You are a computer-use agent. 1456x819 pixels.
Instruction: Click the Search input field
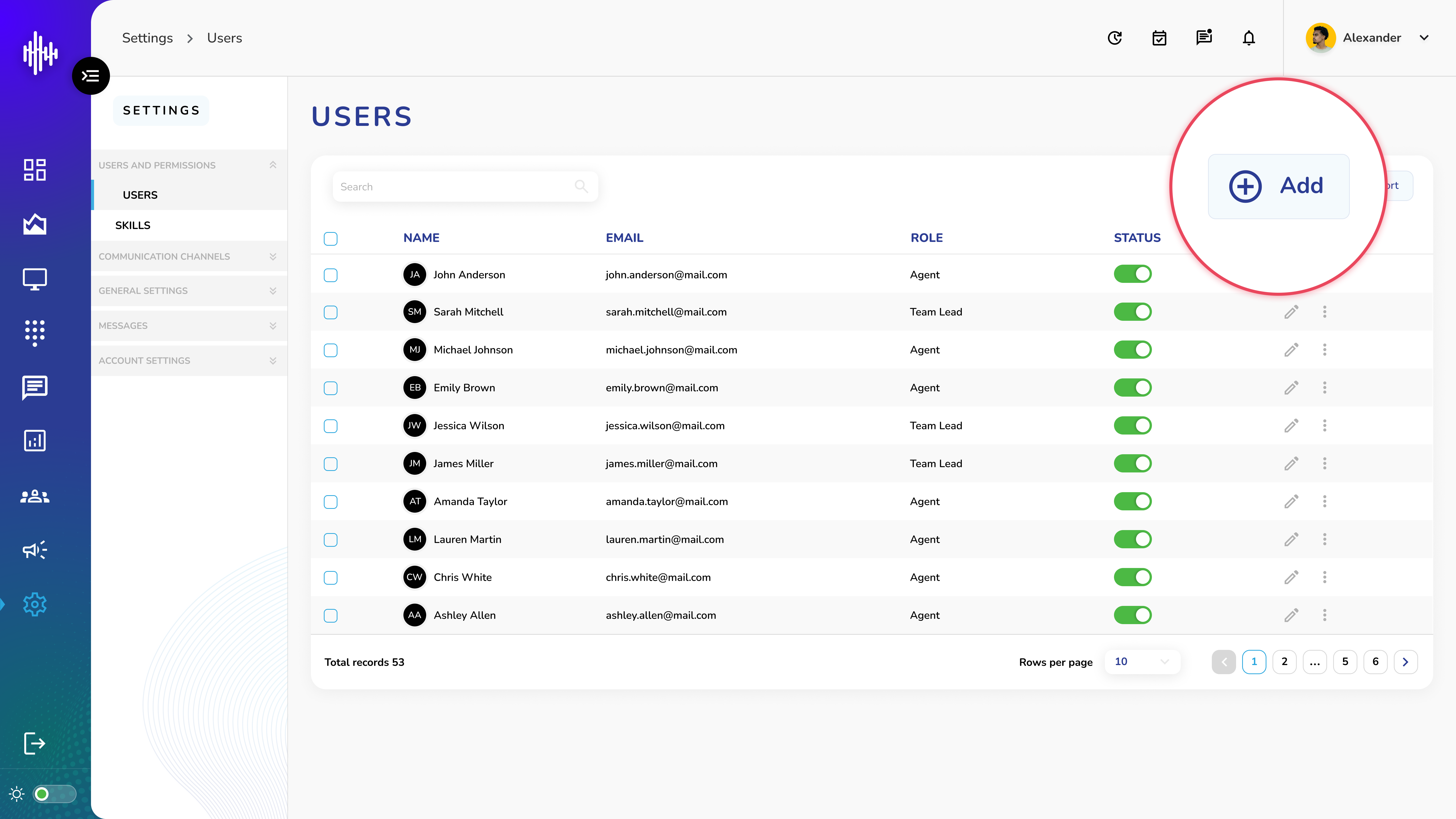[465, 187]
